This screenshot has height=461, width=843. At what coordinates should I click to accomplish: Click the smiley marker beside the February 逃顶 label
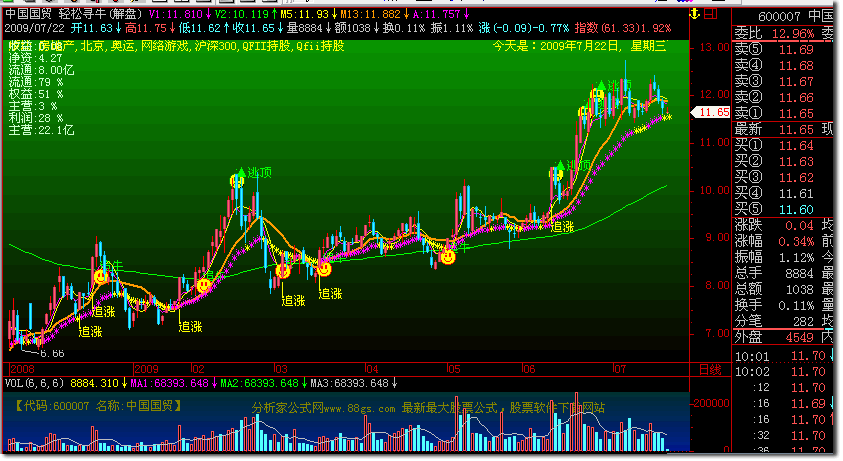[237, 180]
